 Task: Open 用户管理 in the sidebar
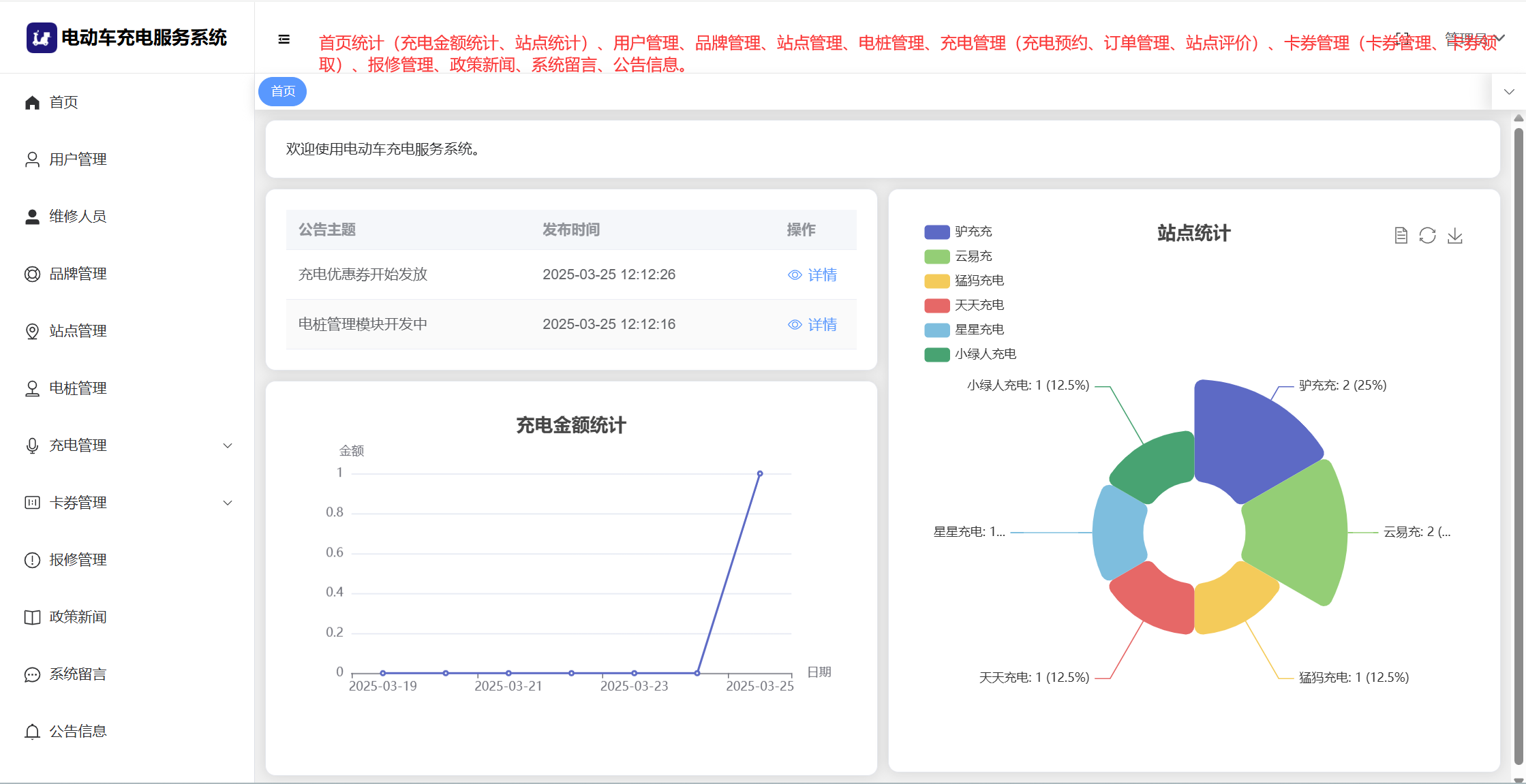78,159
